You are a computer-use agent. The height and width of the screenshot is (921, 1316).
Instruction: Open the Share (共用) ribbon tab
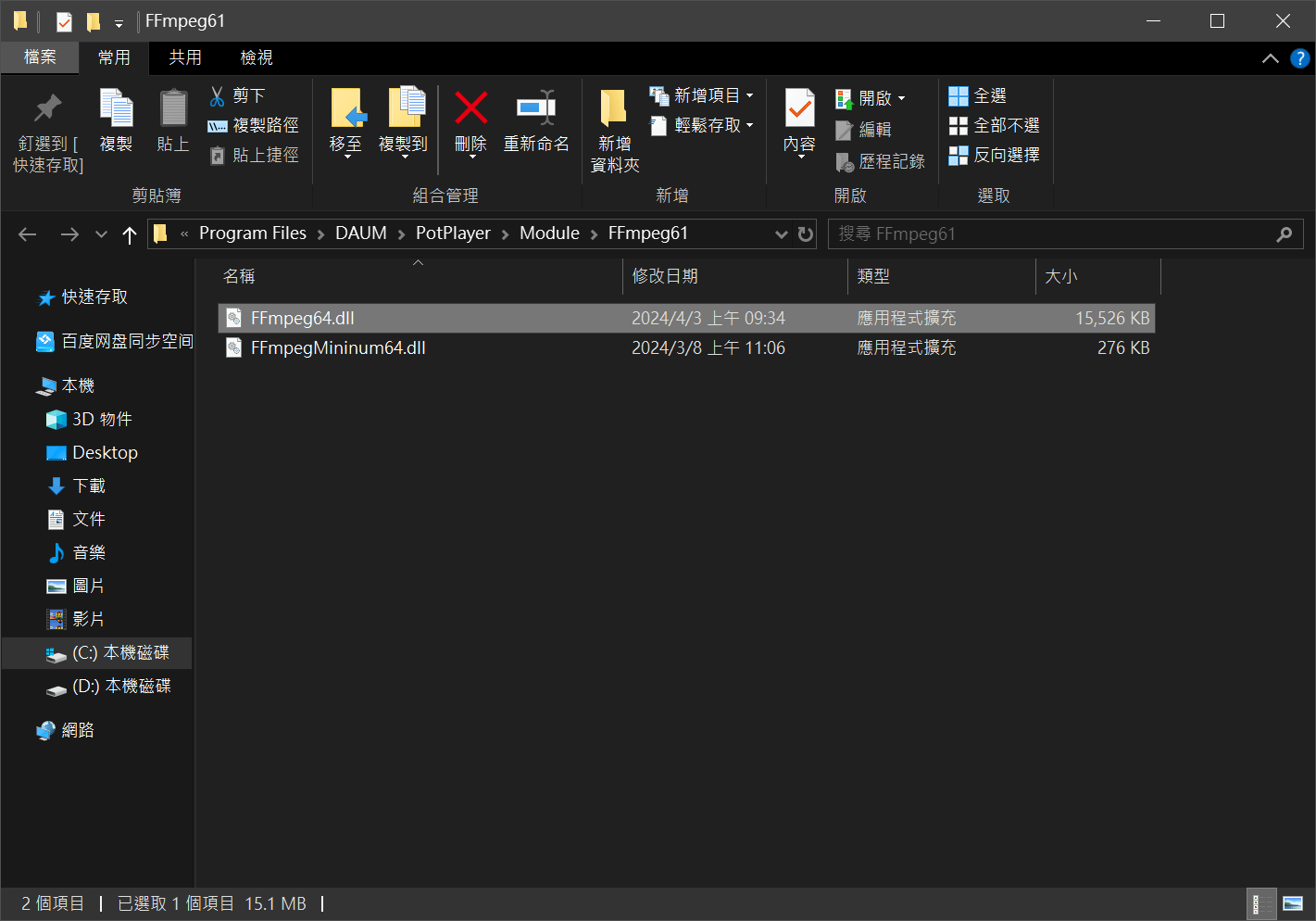[x=185, y=57]
